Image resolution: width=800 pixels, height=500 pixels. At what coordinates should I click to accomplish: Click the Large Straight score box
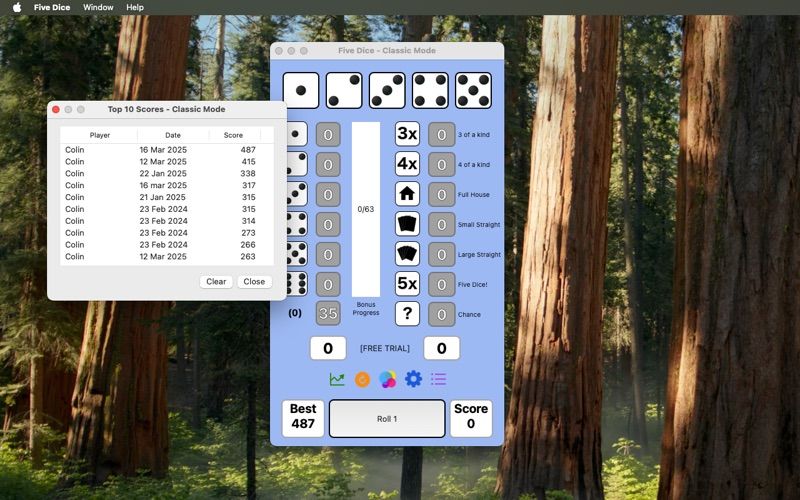pyautogui.click(x=441, y=255)
